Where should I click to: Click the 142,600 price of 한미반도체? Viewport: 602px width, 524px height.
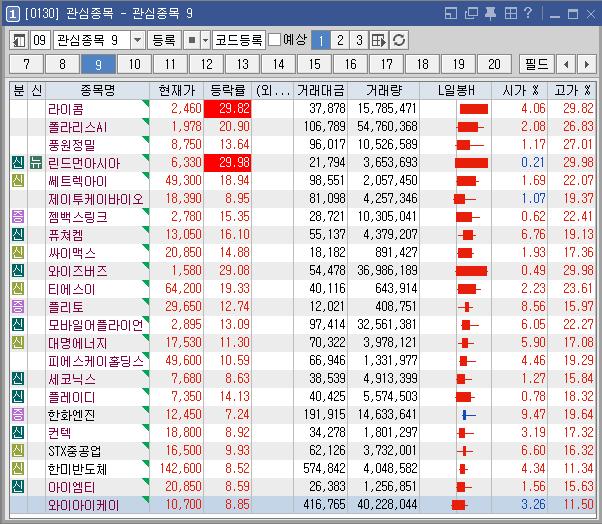tap(181, 468)
